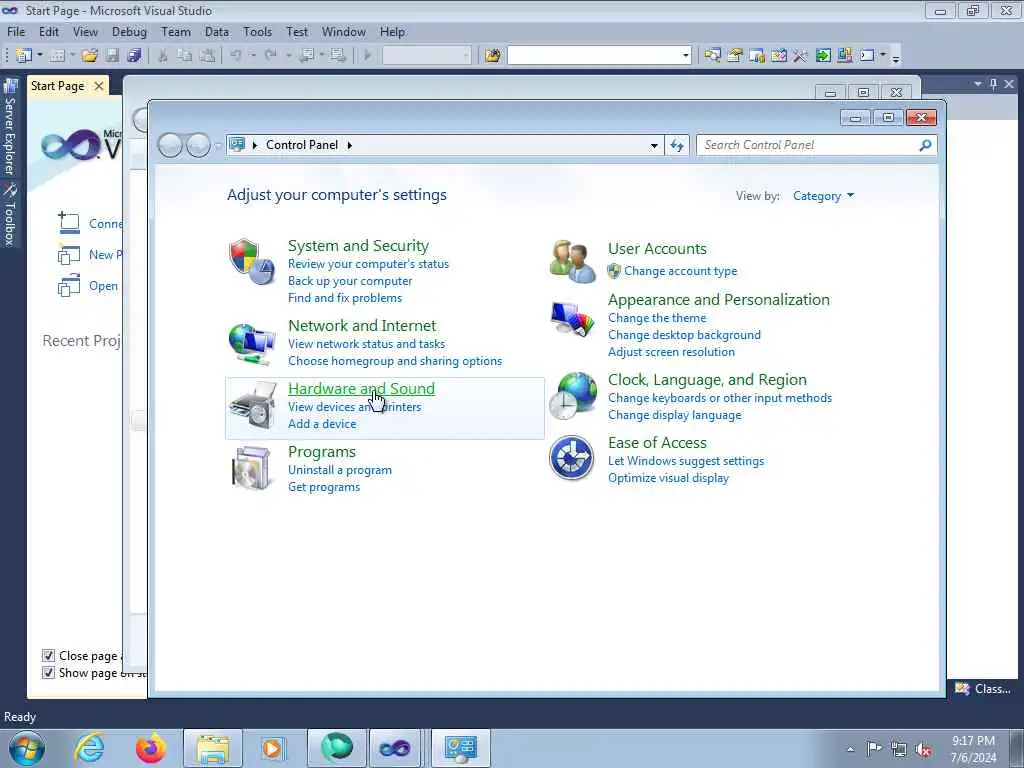Click the Find in Files toolbar icon
Image resolution: width=1024 pixels, height=768 pixels.
click(492, 56)
